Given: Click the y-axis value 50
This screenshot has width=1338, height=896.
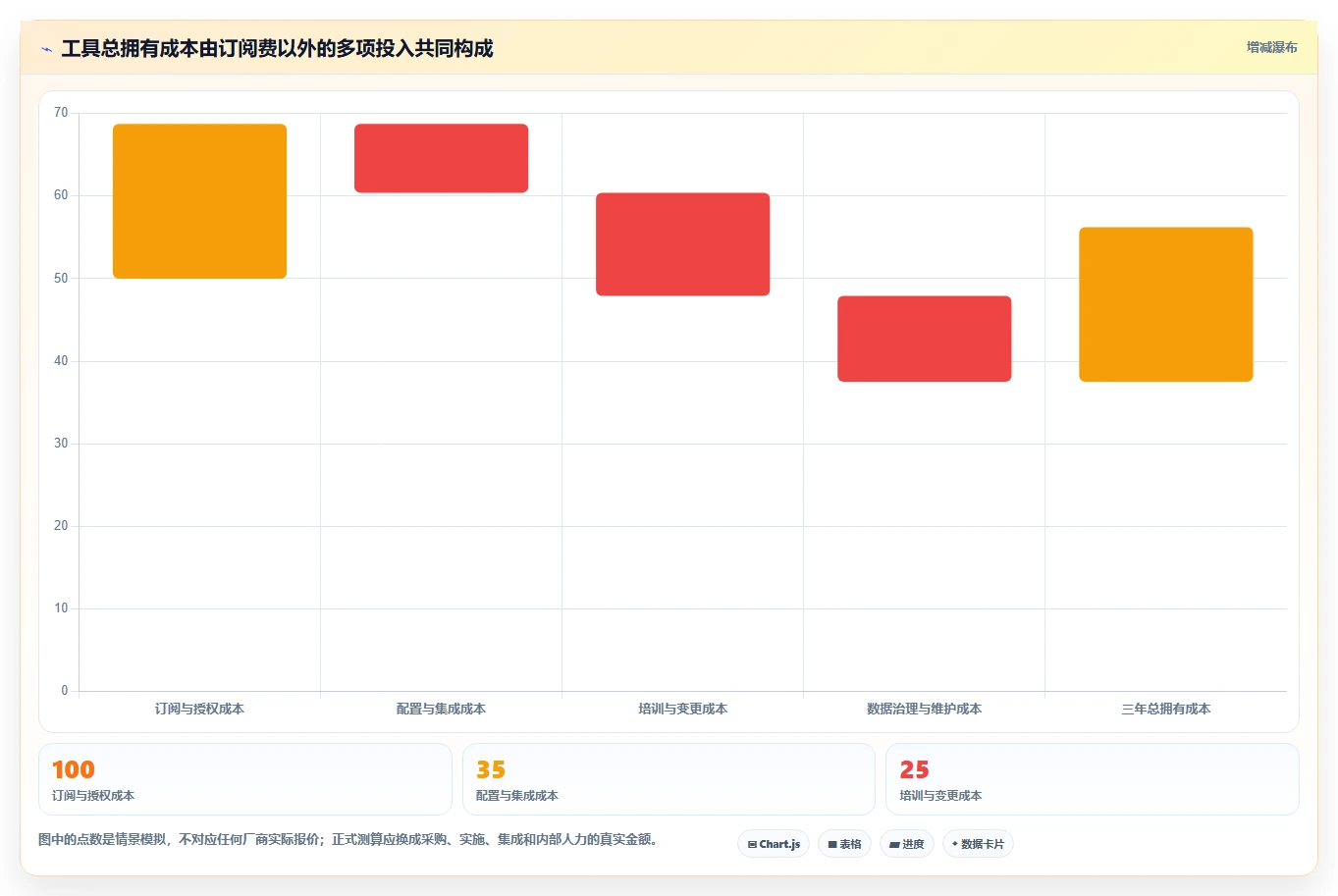Looking at the screenshot, I should click(61, 279).
